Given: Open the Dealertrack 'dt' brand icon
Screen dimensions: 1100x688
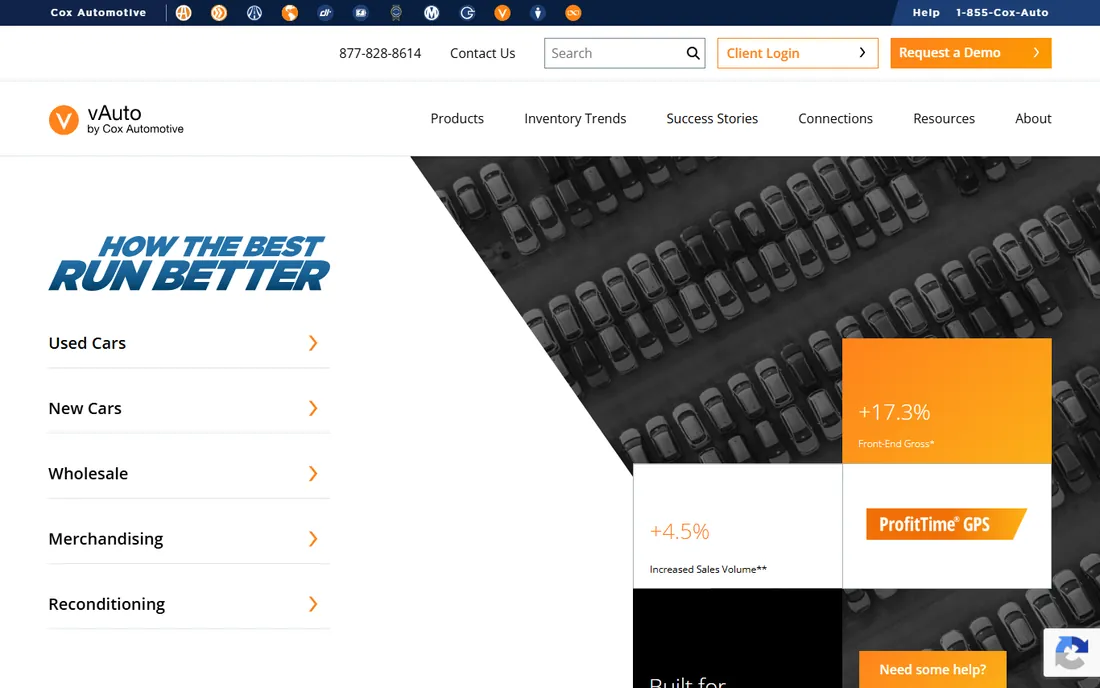Looking at the screenshot, I should (x=325, y=13).
